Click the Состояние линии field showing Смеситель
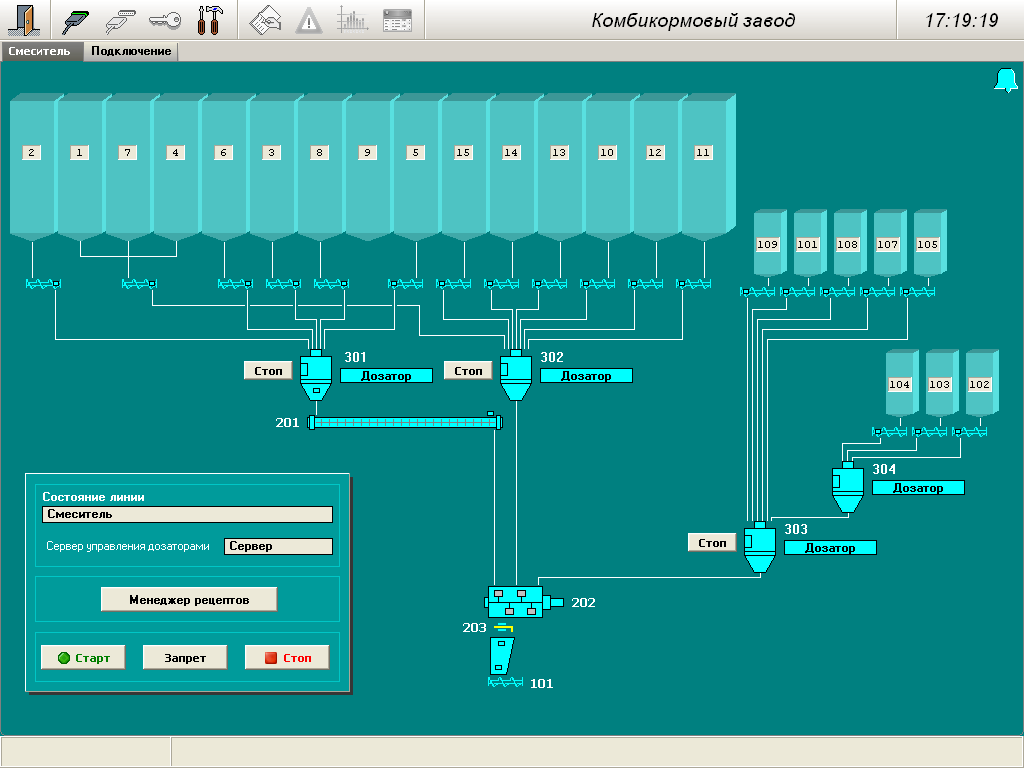 (x=187, y=514)
